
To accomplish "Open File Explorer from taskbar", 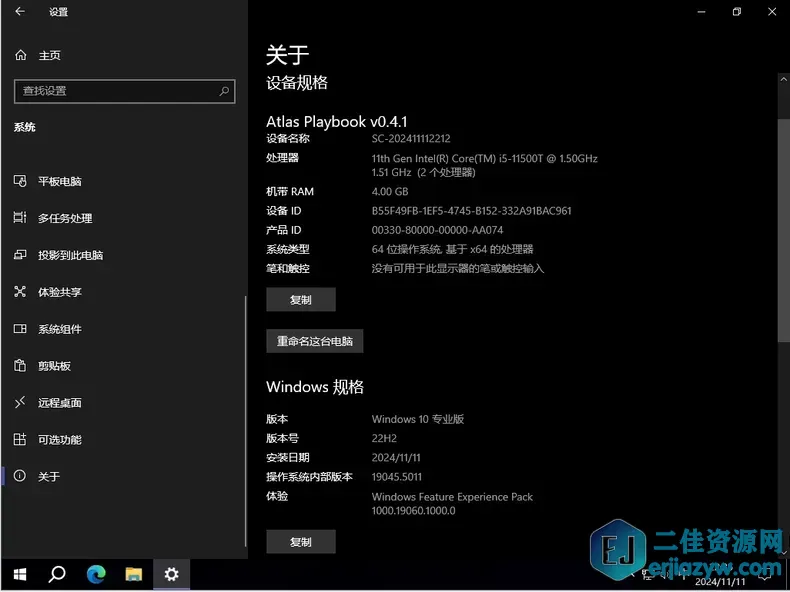I will coord(134,574).
